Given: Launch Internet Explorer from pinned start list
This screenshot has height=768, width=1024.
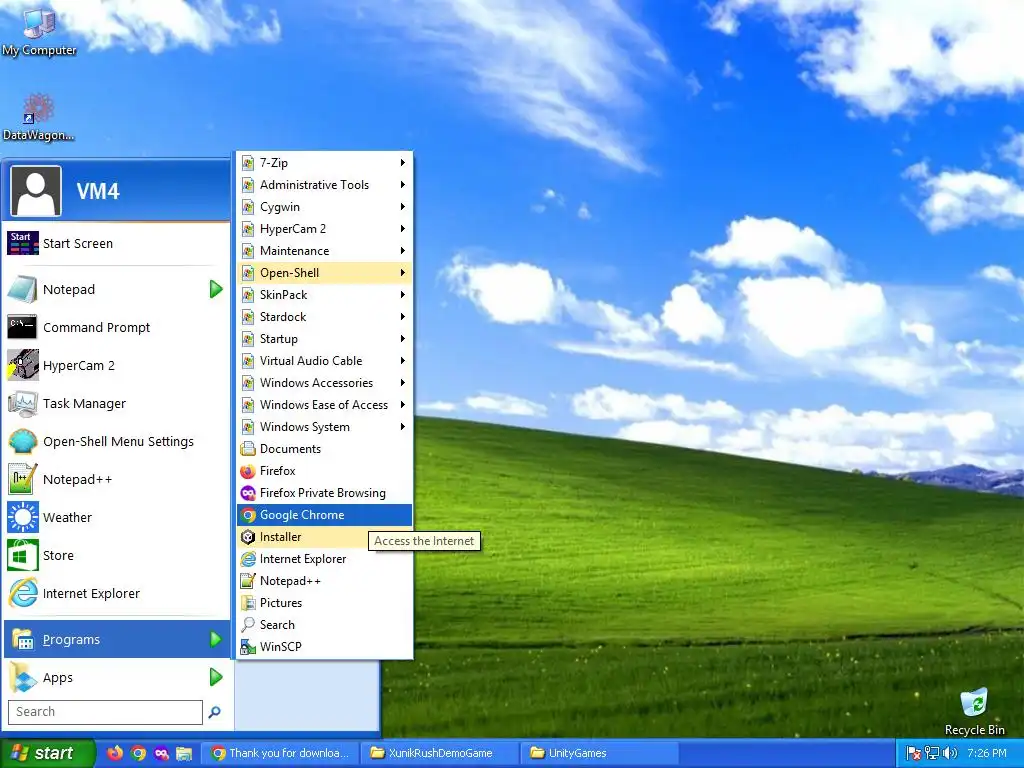Looking at the screenshot, I should (116, 593).
